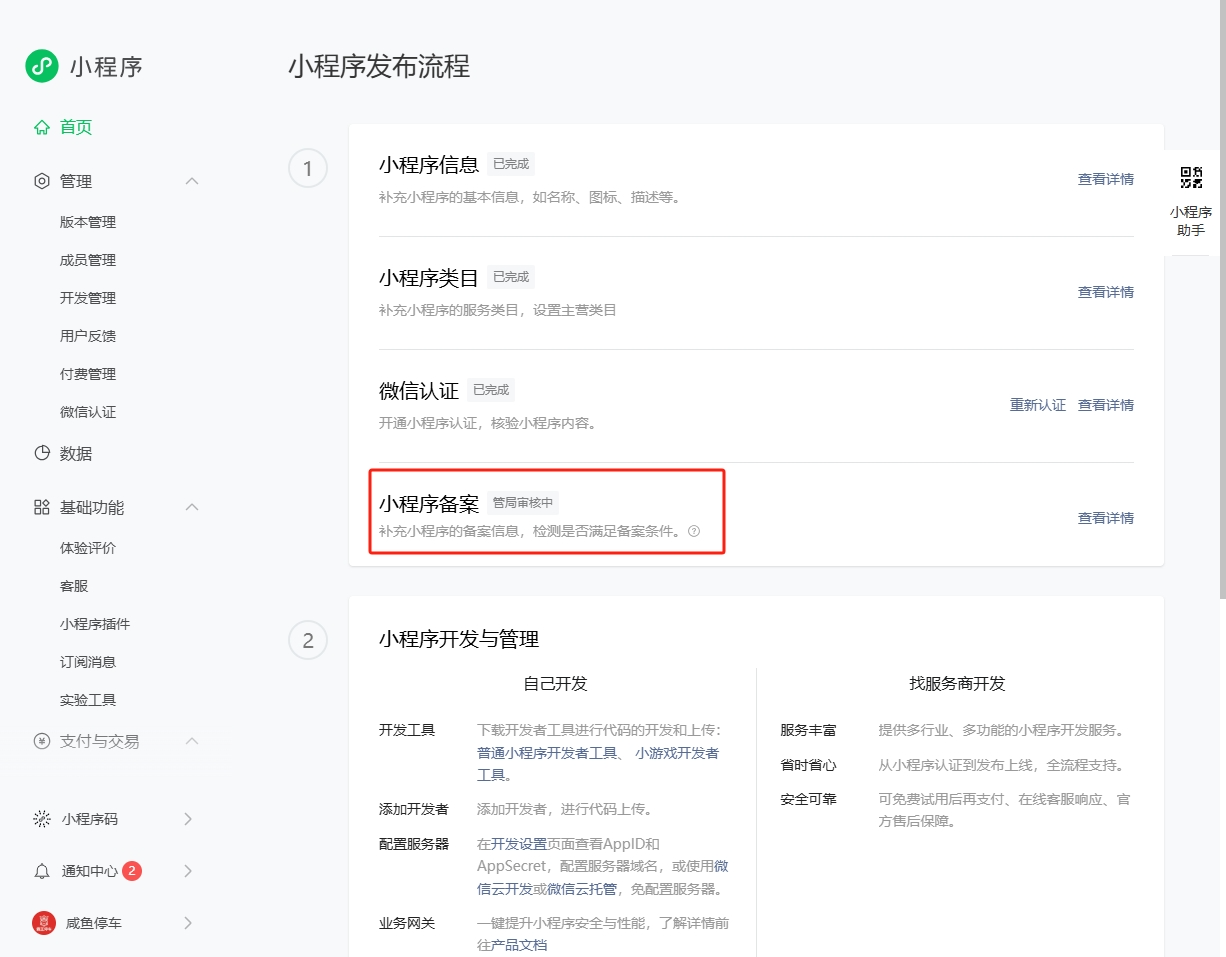Expand the 通知中心 arrow

click(188, 871)
